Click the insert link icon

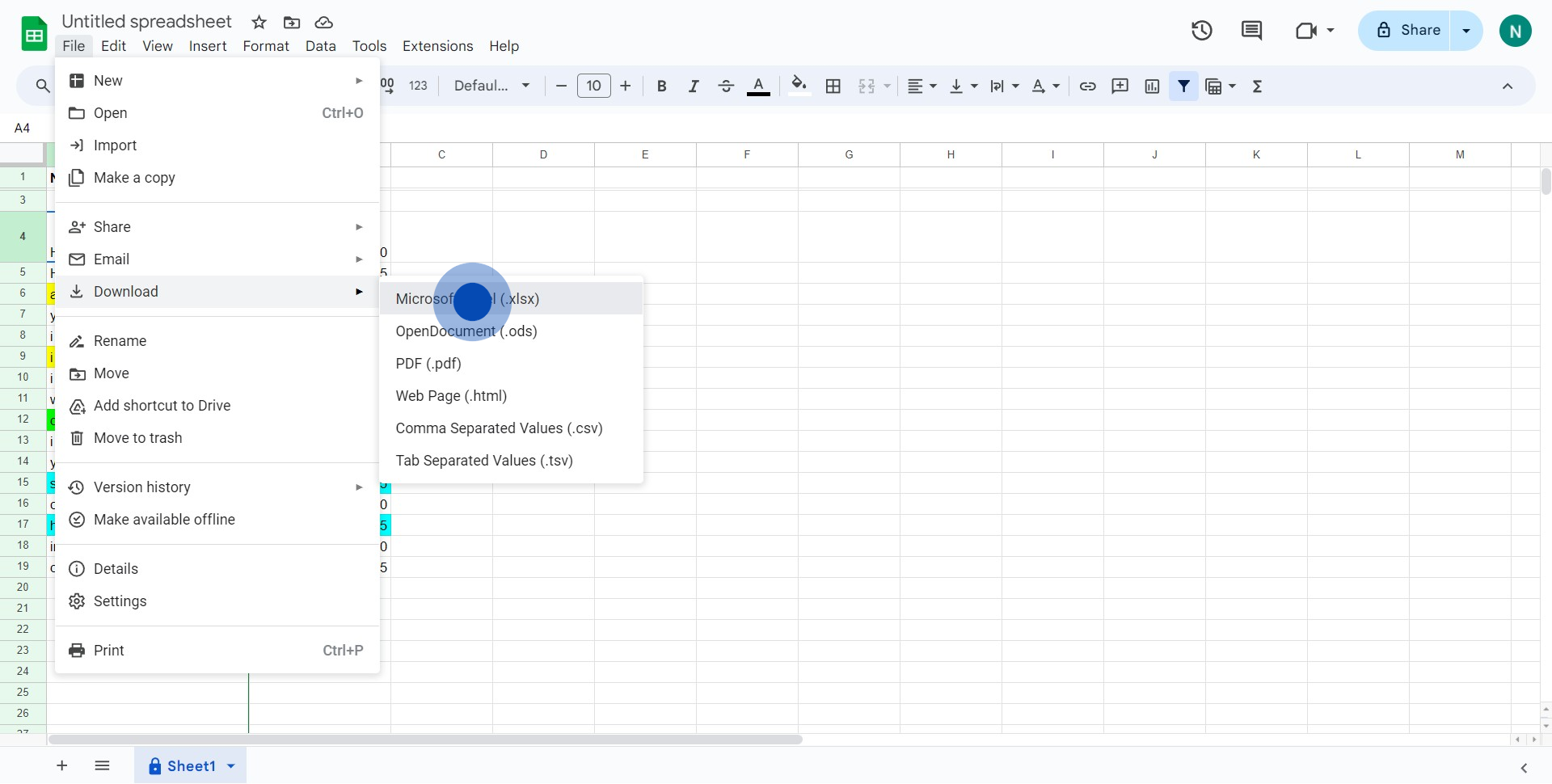[1088, 86]
